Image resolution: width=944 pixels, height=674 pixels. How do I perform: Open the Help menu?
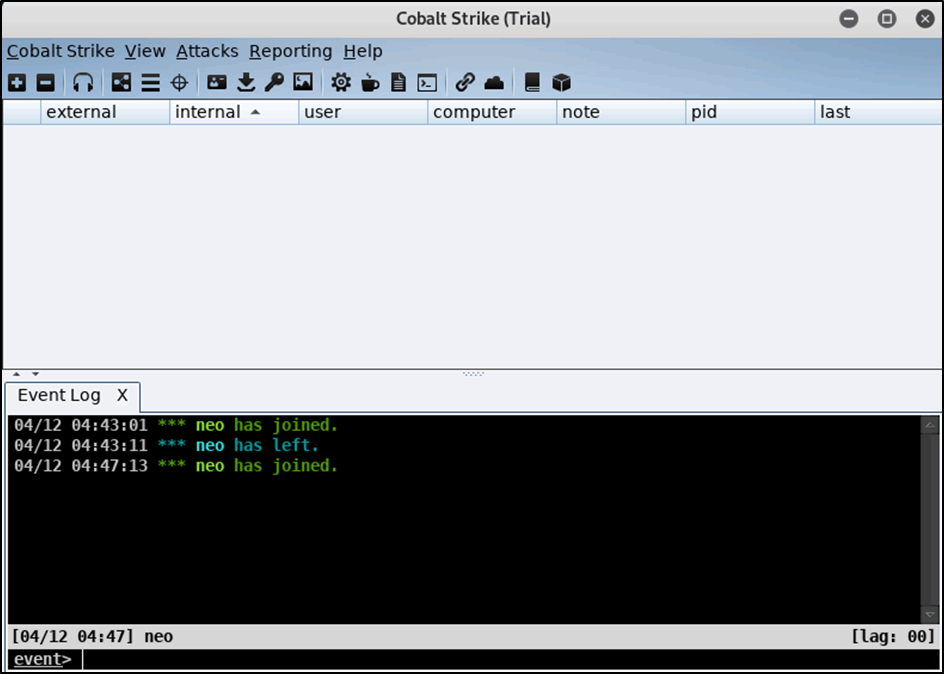(363, 51)
